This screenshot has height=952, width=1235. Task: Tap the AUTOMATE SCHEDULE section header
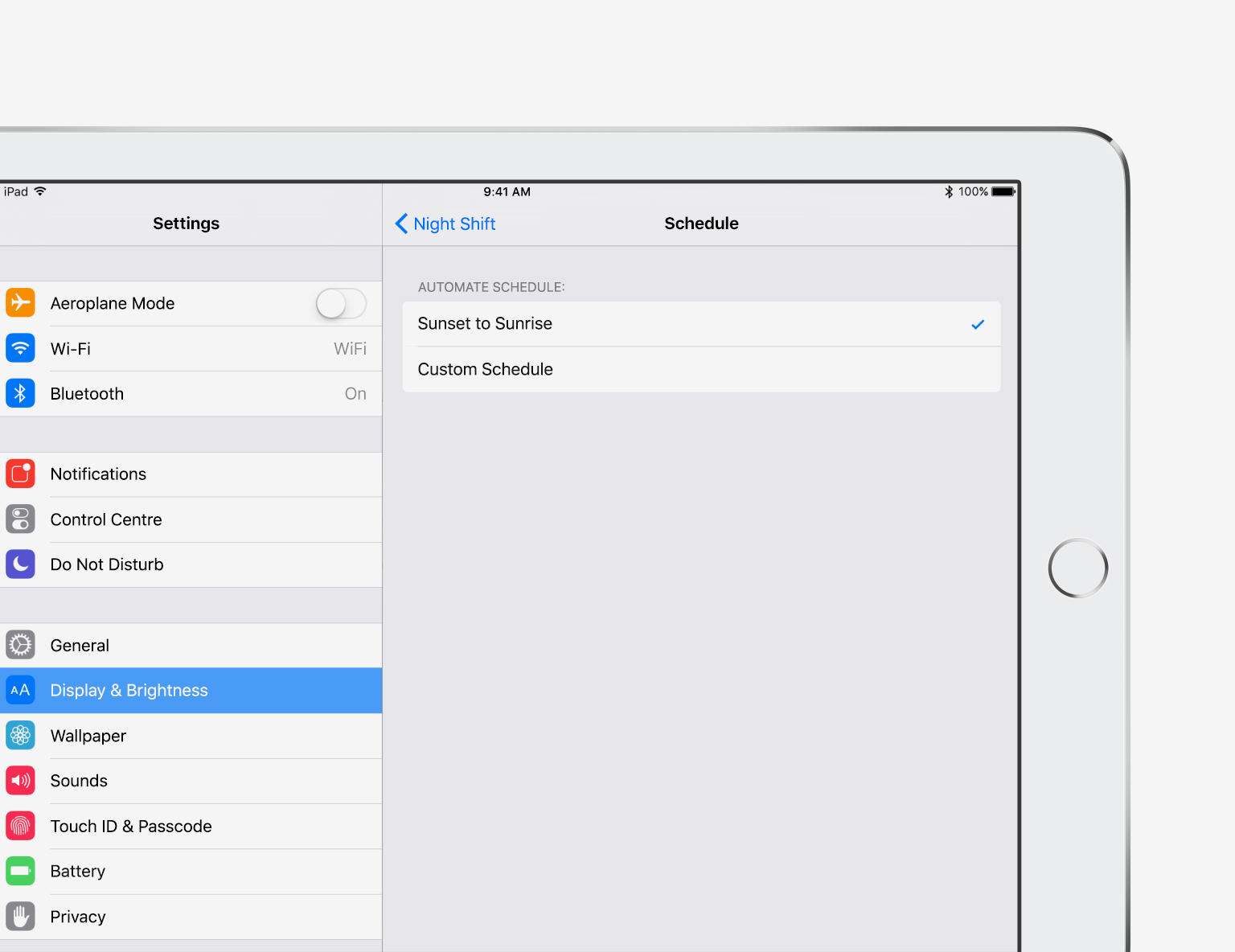tap(491, 287)
